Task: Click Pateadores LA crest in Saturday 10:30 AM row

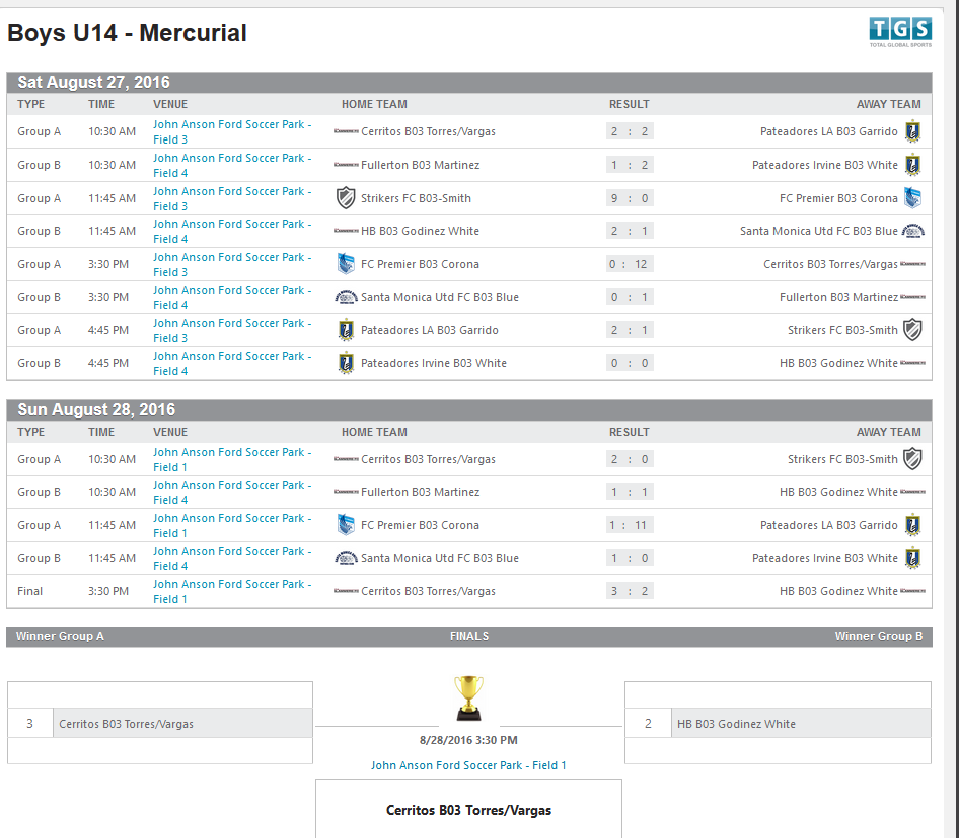Action: (911, 131)
